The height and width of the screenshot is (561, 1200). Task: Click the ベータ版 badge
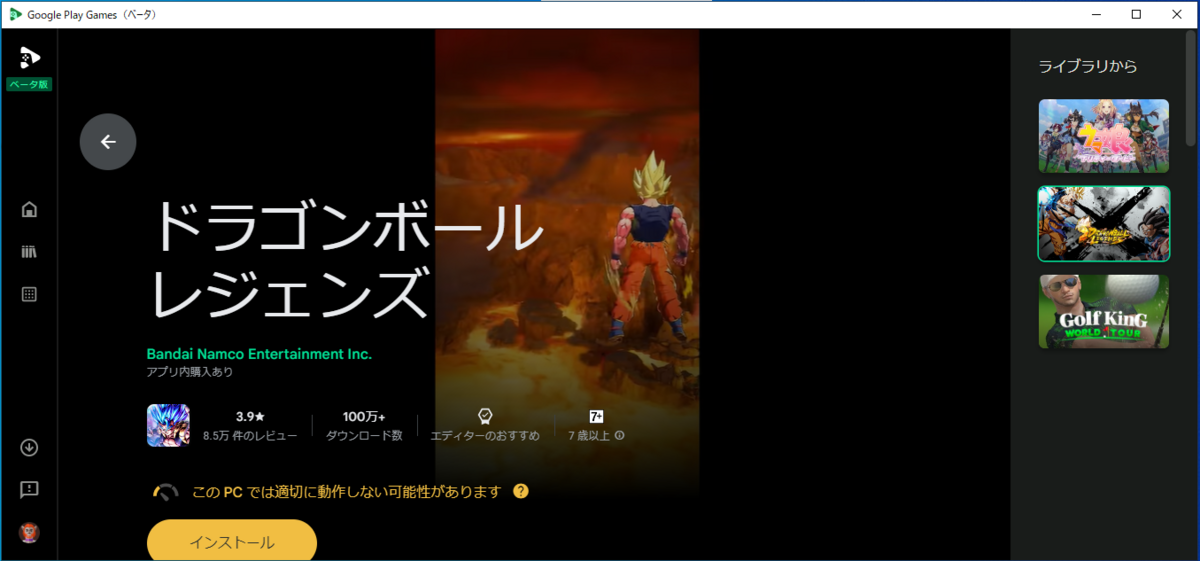pyautogui.click(x=29, y=84)
